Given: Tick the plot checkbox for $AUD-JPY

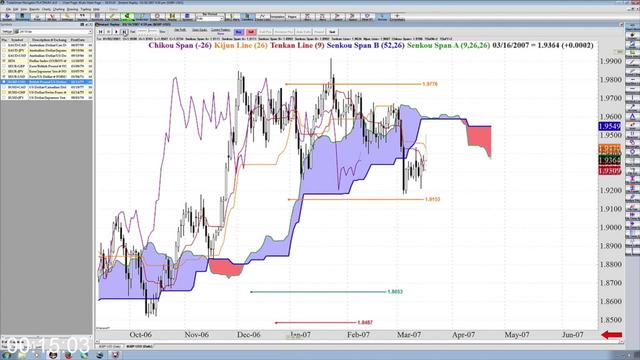Looking at the screenshot, I should click(4, 50).
